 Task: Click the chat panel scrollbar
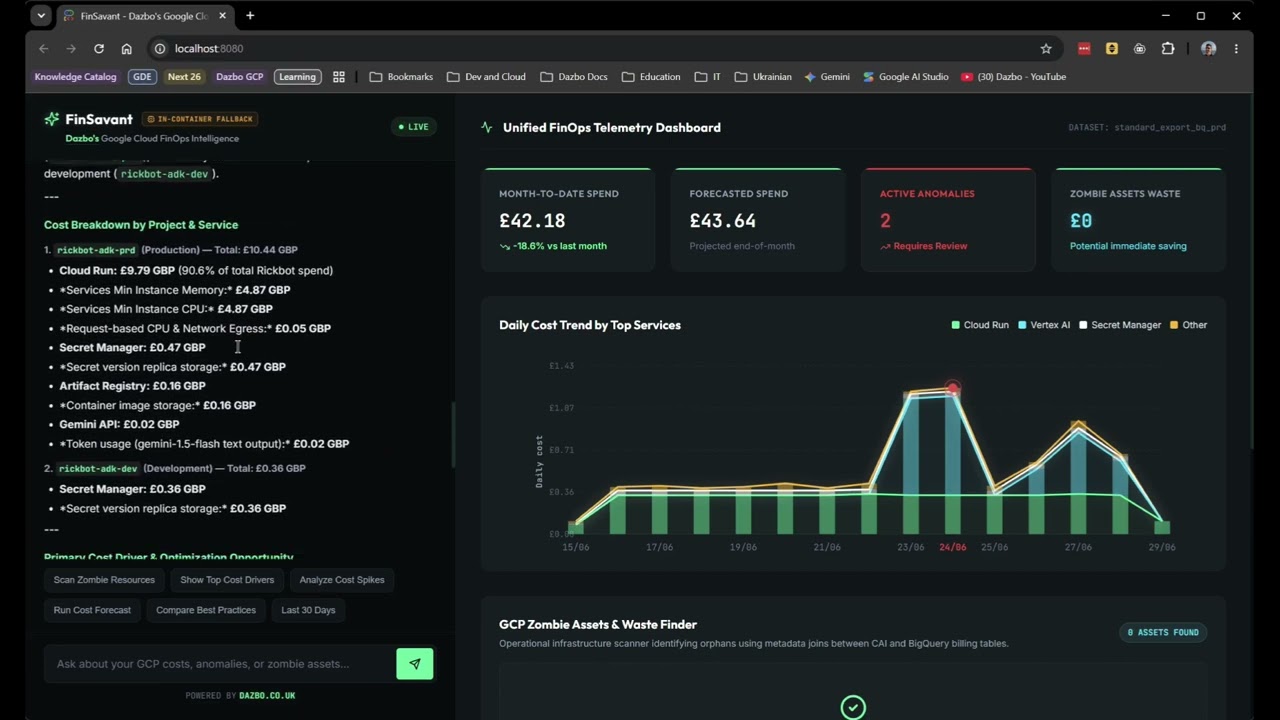(453, 434)
